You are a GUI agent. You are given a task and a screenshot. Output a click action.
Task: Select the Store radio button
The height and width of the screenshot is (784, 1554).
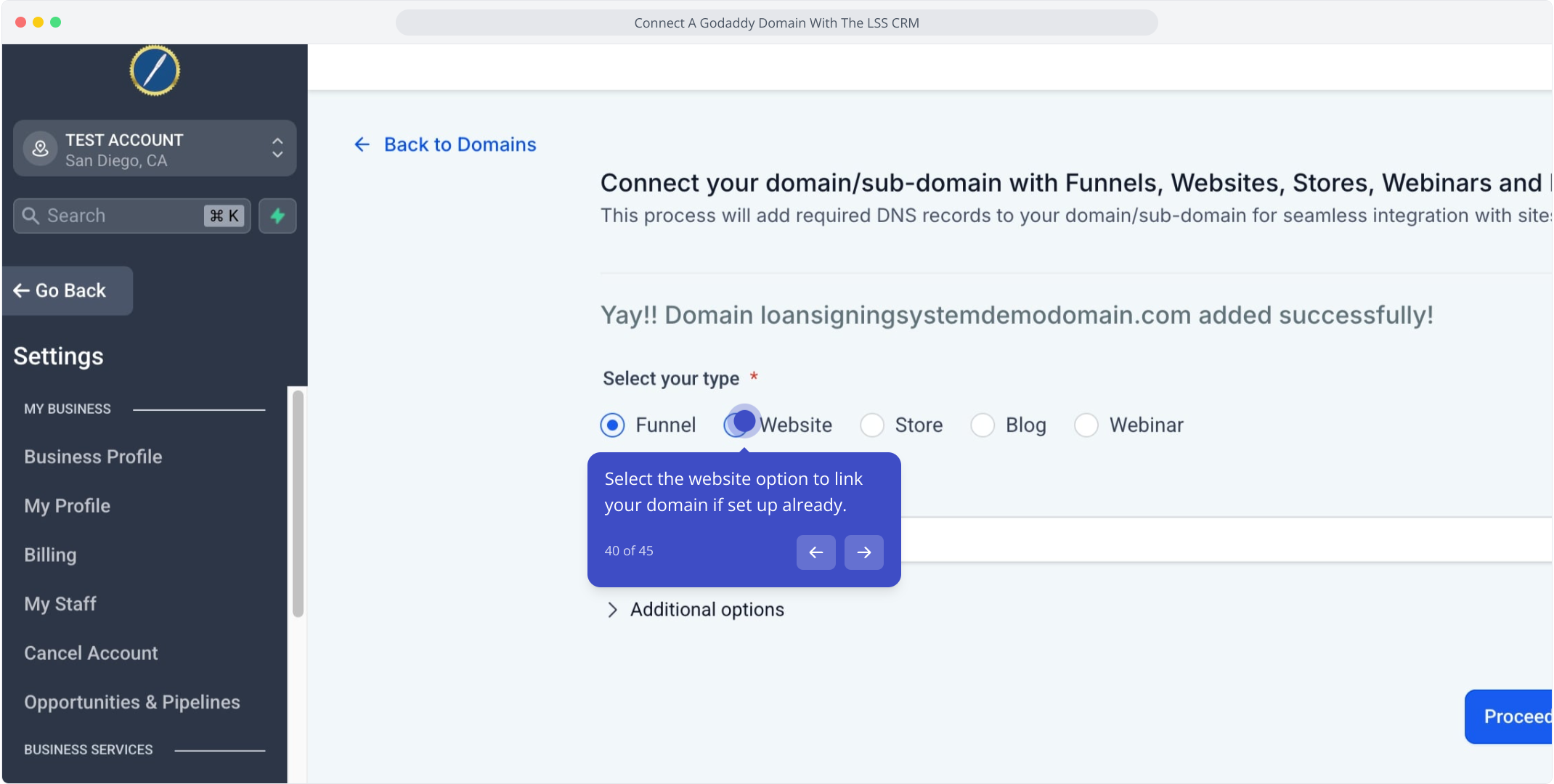point(872,425)
